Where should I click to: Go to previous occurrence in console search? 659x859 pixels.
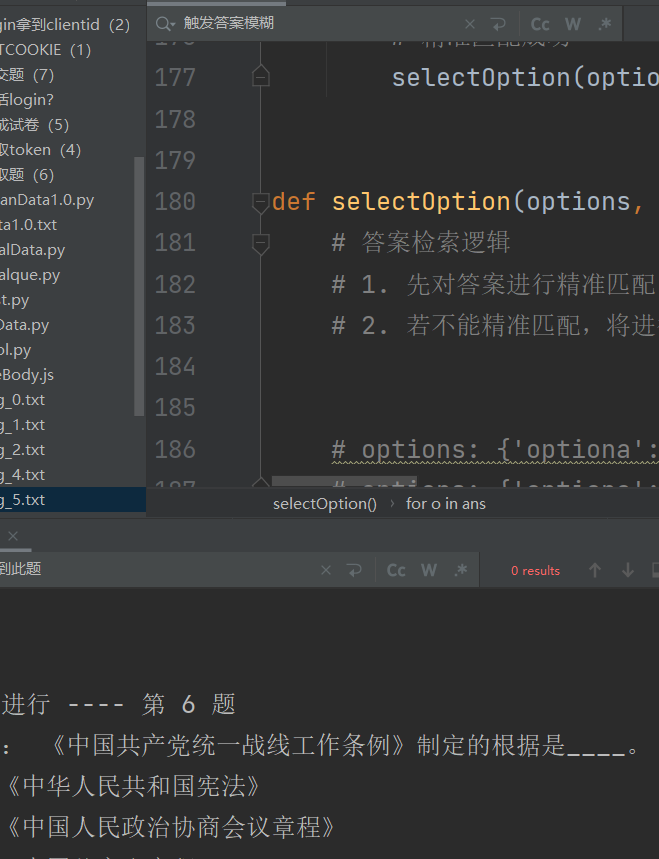click(x=595, y=570)
